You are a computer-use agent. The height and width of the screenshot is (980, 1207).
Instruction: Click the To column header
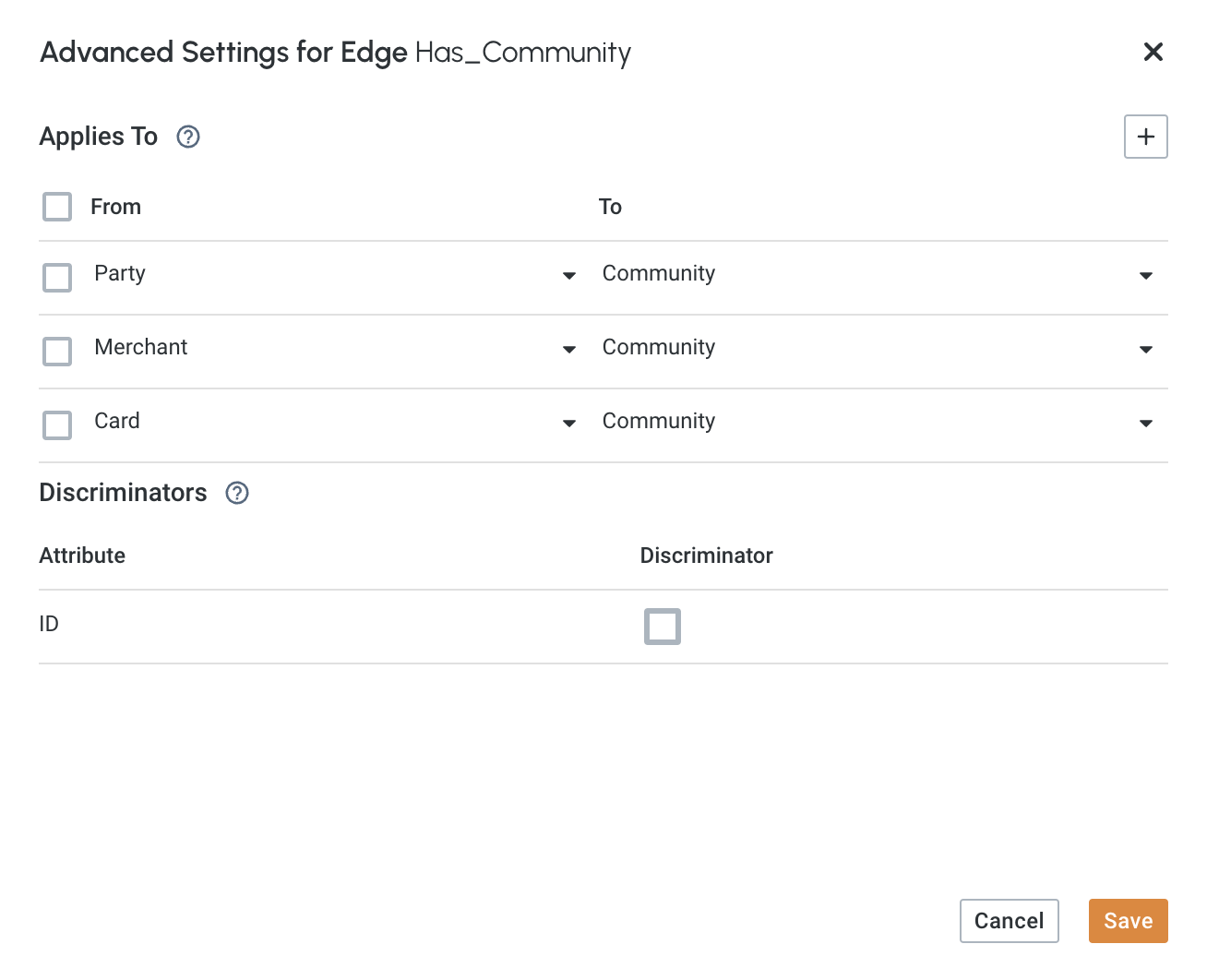point(610,207)
